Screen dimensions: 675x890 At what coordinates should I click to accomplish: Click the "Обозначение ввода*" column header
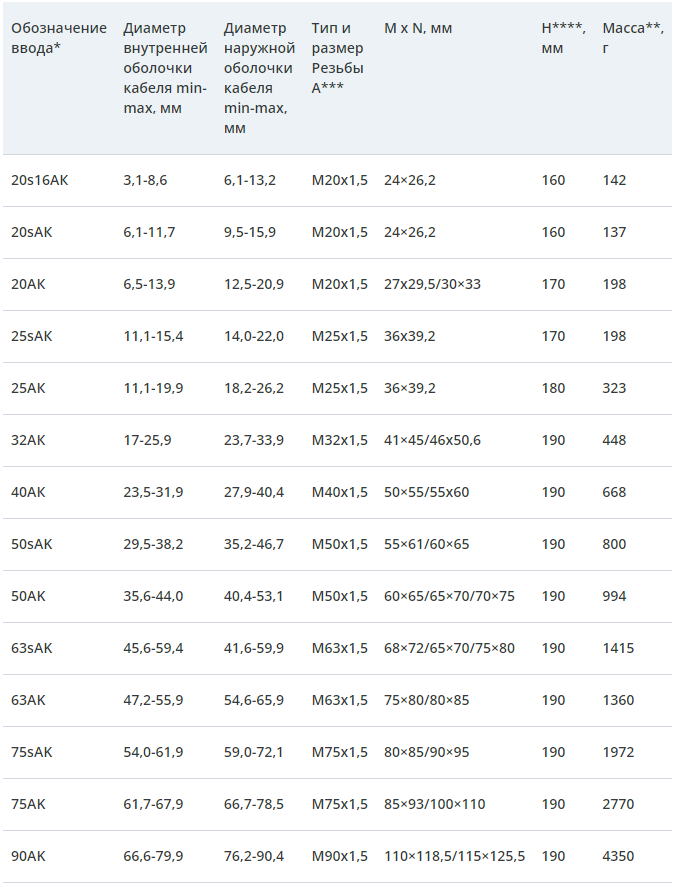tap(58, 38)
